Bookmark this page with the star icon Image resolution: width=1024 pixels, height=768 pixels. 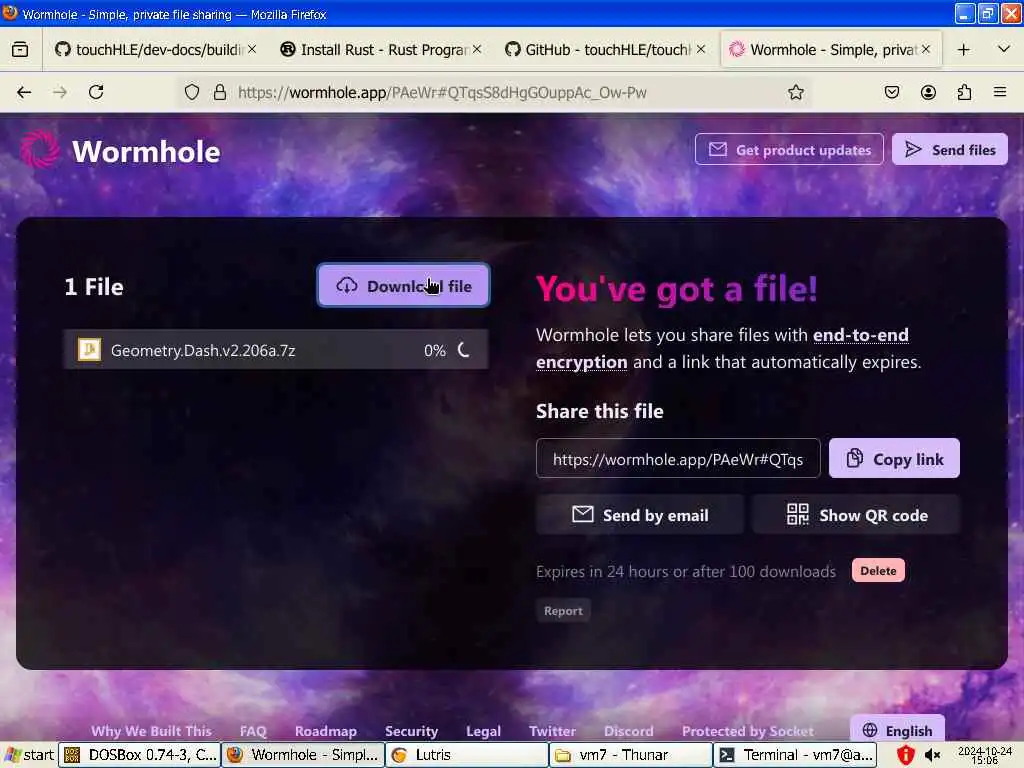pyautogui.click(x=795, y=92)
